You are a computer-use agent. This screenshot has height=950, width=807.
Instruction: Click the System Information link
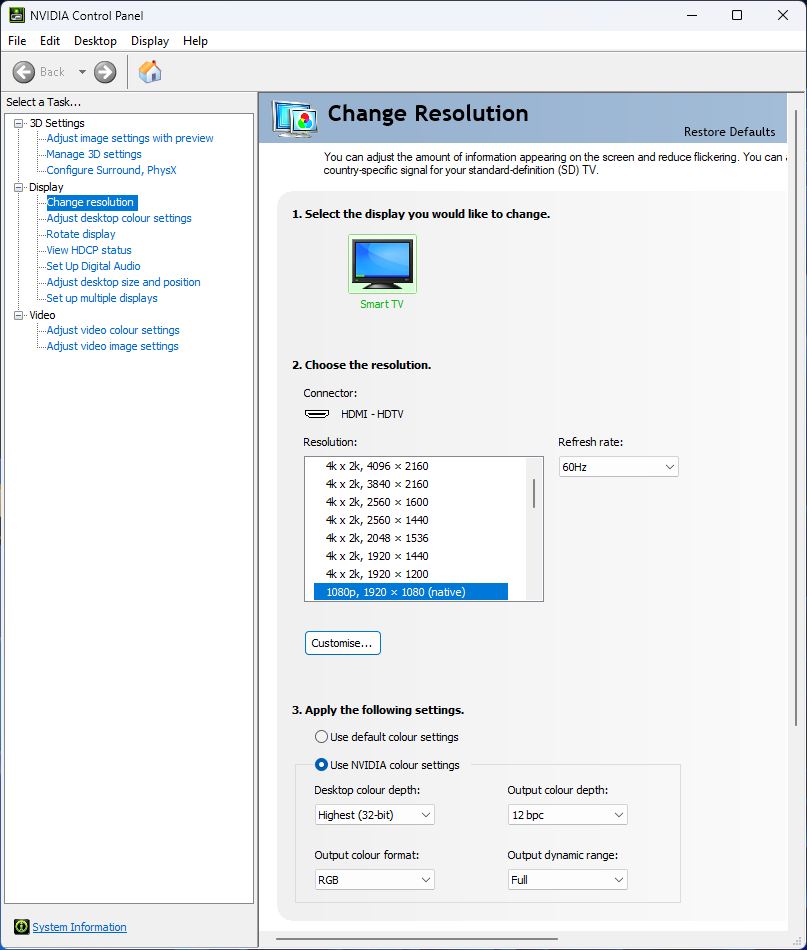[x=79, y=927]
